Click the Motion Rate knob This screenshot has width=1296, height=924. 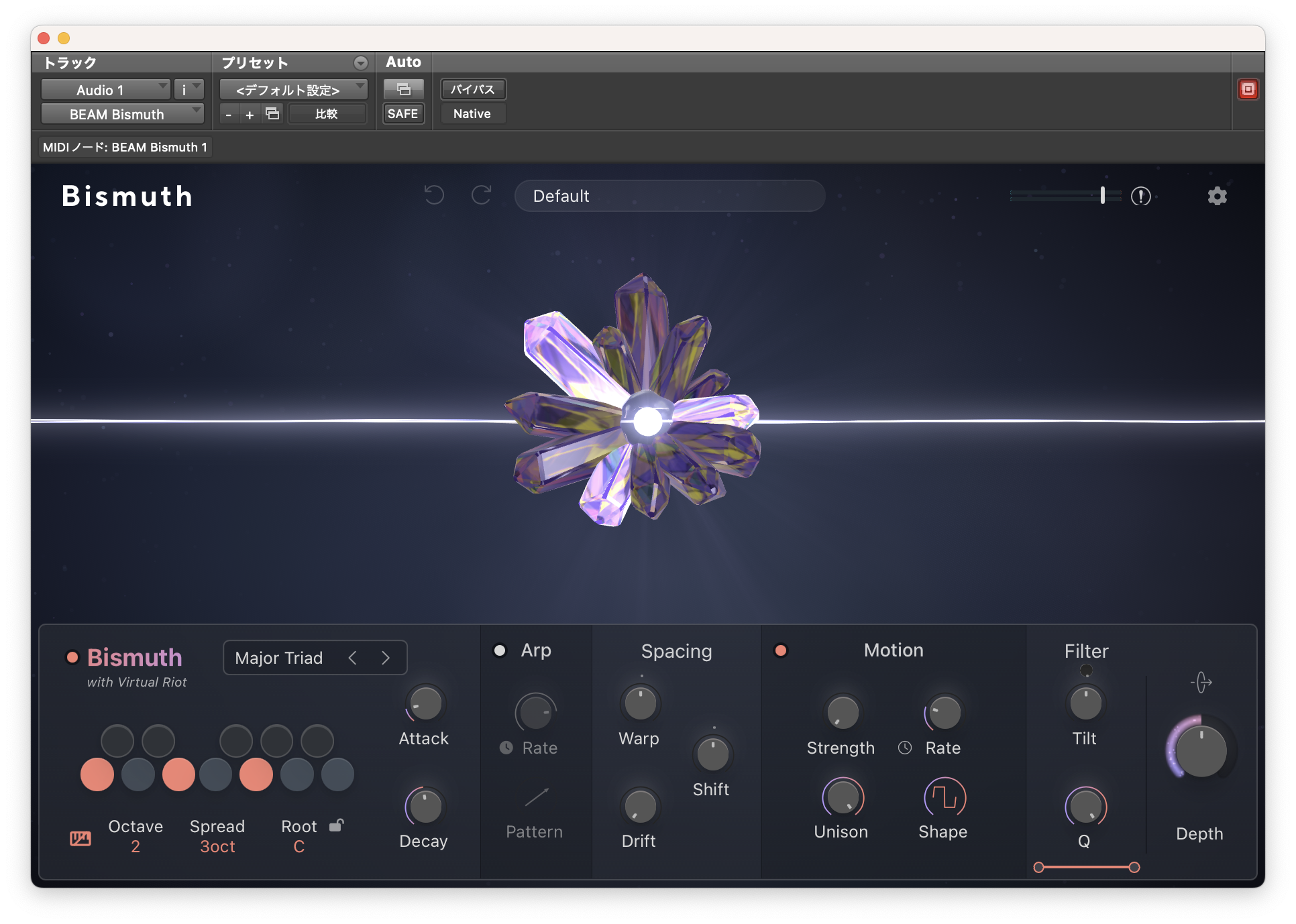(944, 712)
